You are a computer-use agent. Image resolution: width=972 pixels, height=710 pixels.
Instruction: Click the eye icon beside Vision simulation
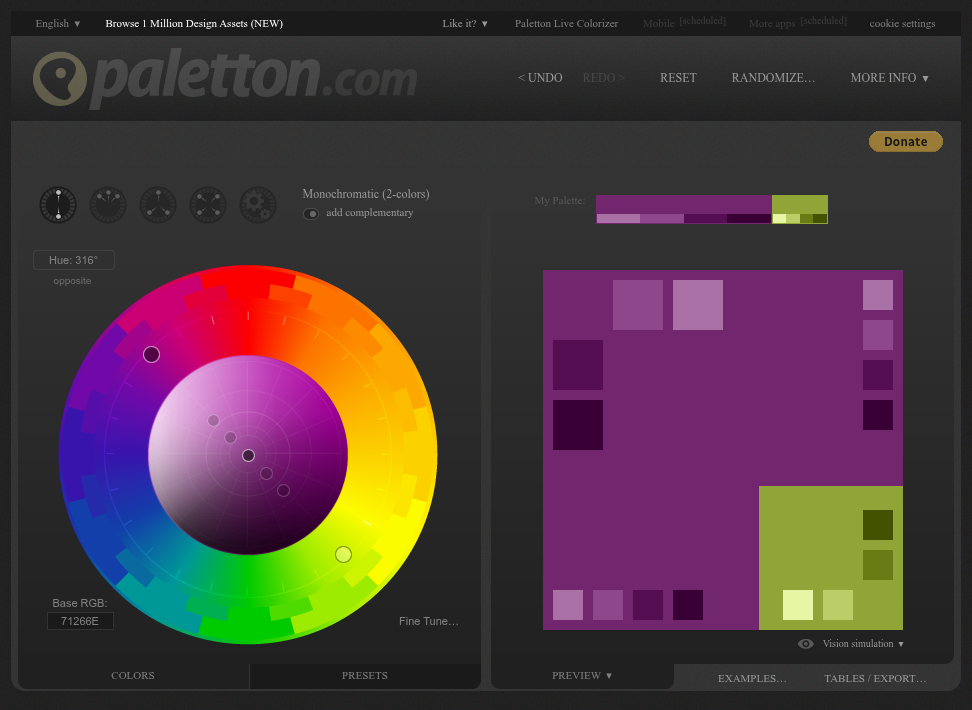pos(805,644)
